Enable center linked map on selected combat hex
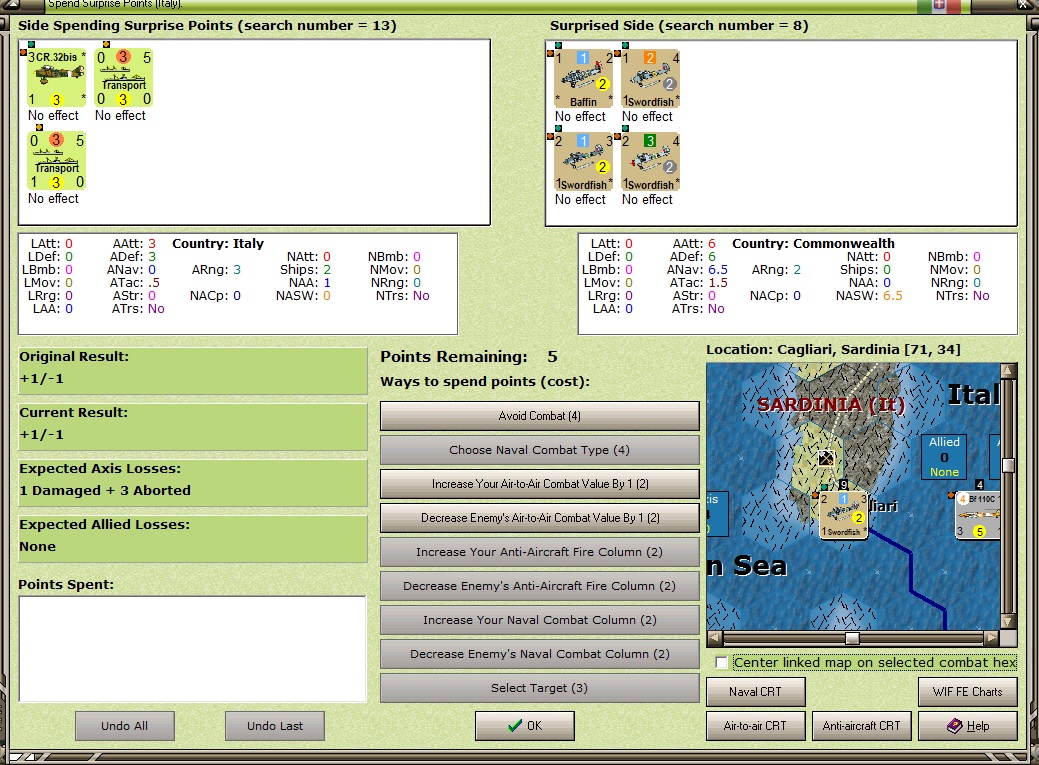 (x=722, y=662)
